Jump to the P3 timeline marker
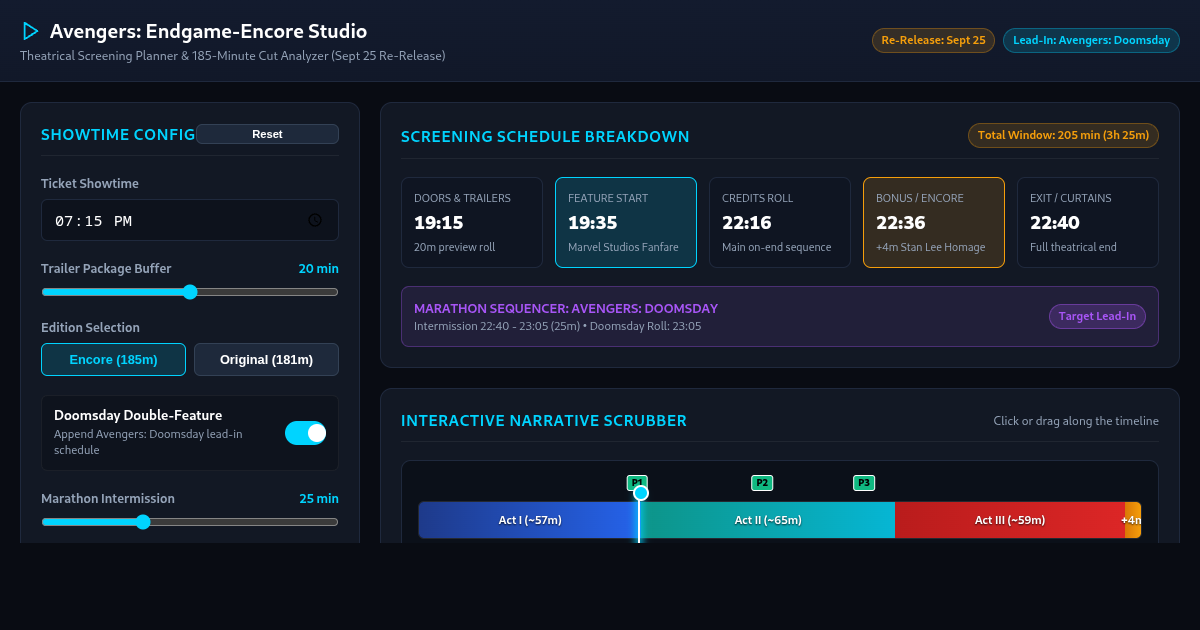Image resolution: width=1200 pixels, height=630 pixels. point(864,483)
